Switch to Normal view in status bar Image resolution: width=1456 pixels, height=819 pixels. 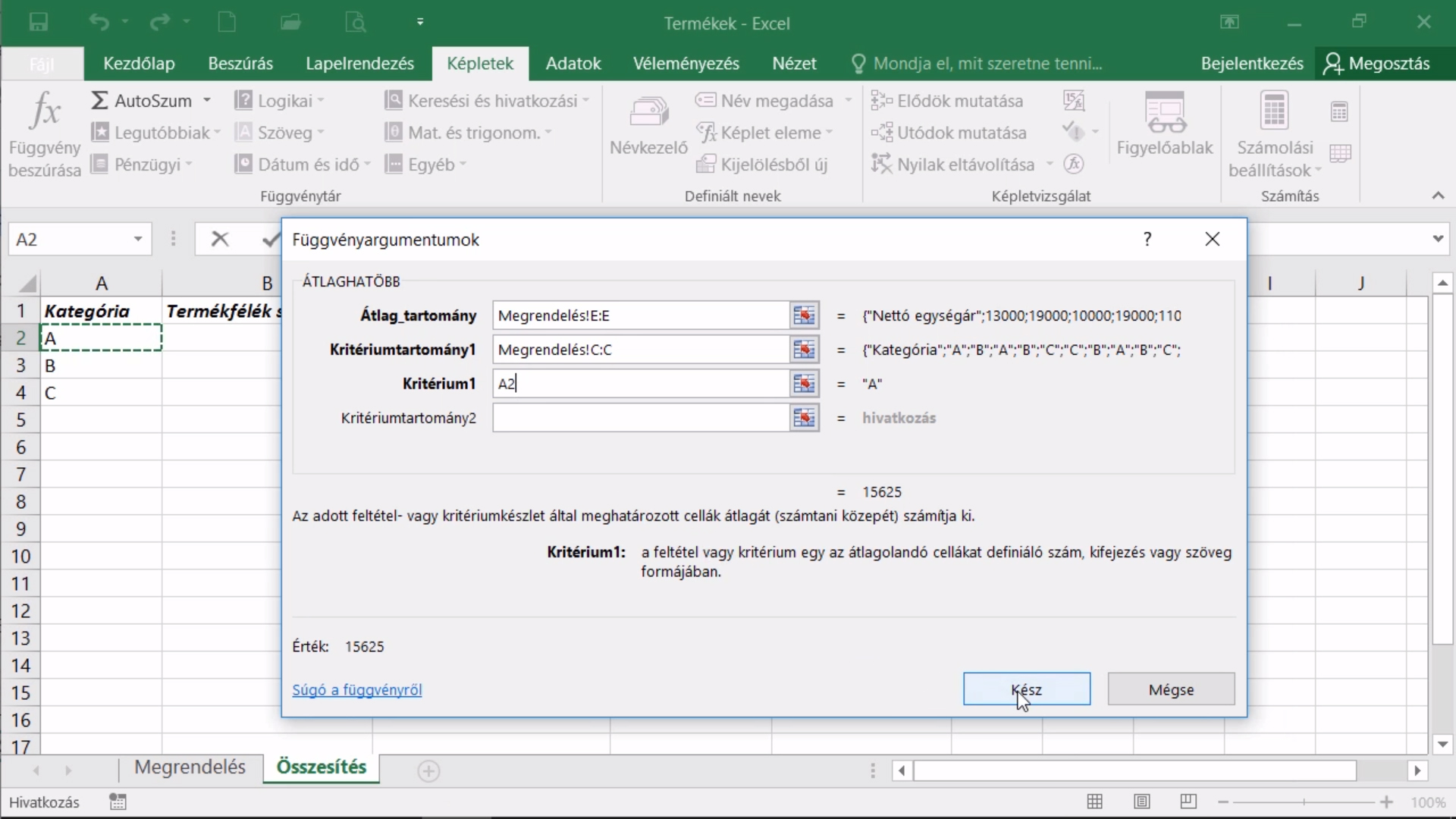point(1094,802)
